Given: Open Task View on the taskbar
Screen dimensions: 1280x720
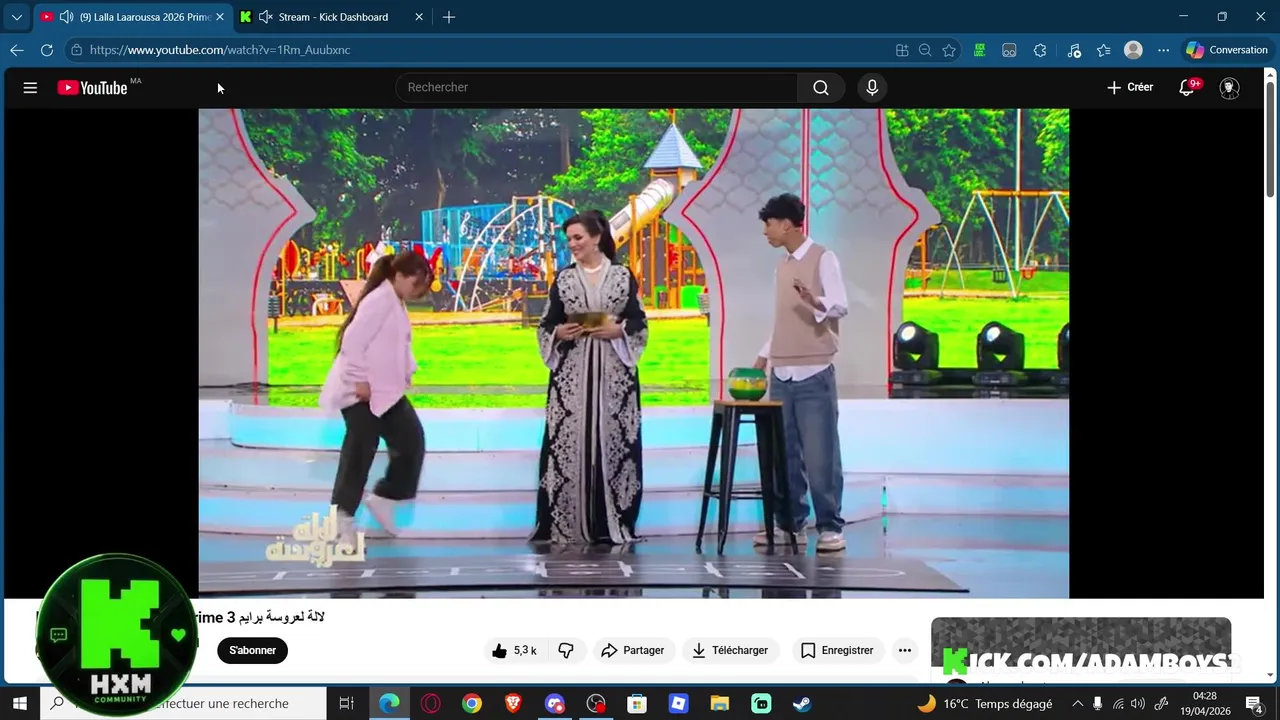Looking at the screenshot, I should click(x=346, y=704).
